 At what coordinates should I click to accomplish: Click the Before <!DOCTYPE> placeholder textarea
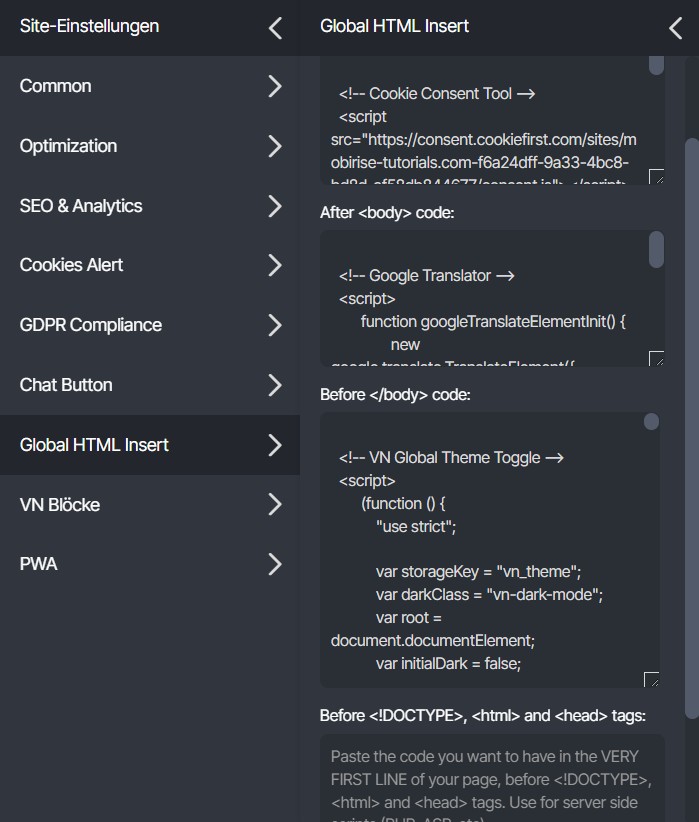click(492, 778)
